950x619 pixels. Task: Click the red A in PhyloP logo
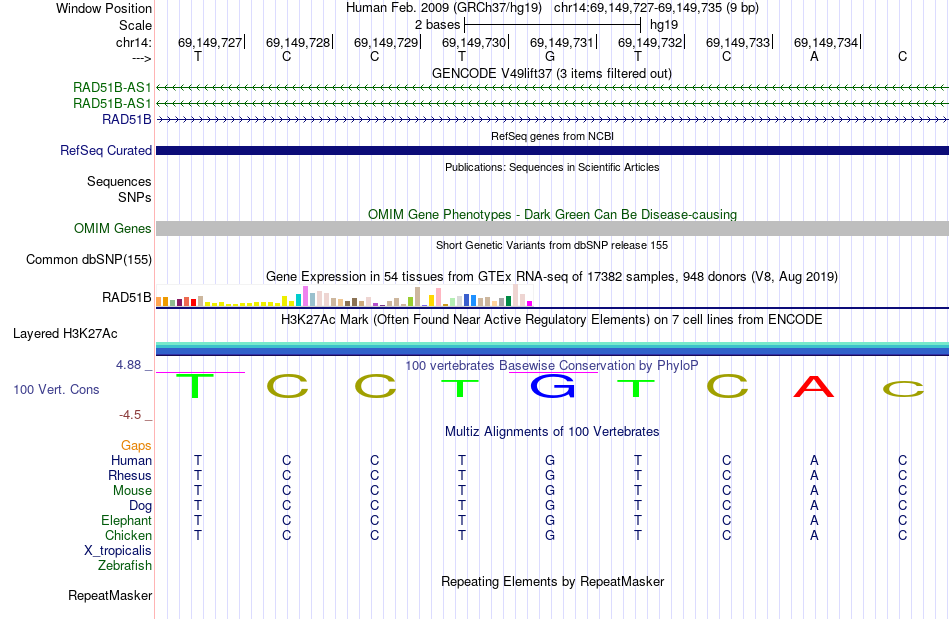click(814, 386)
